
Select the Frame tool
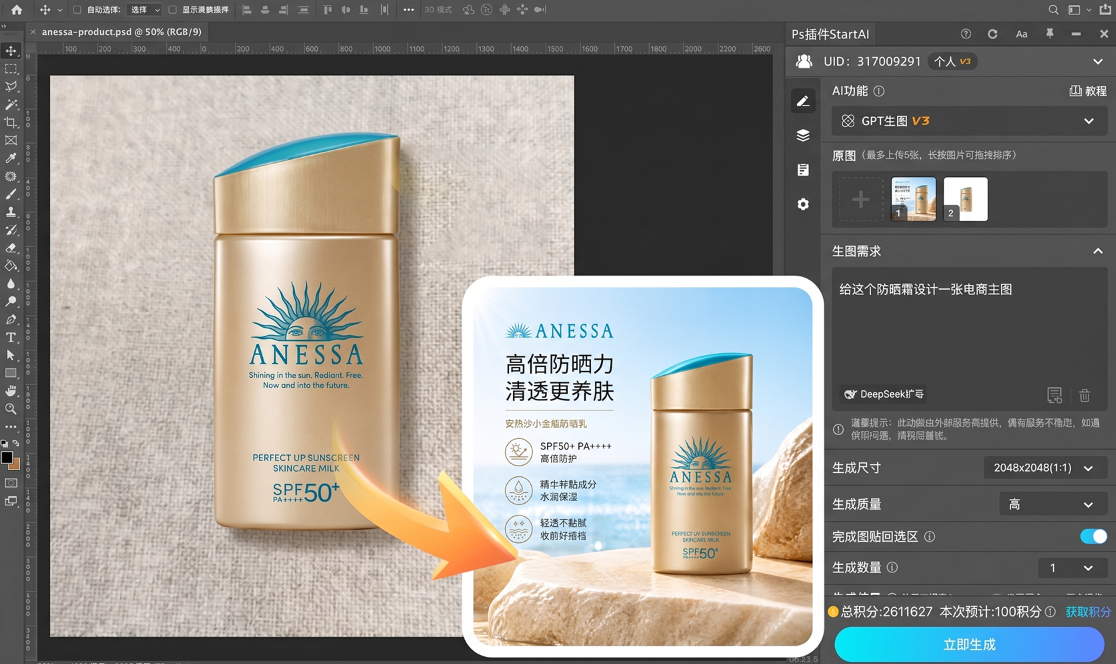[11, 140]
